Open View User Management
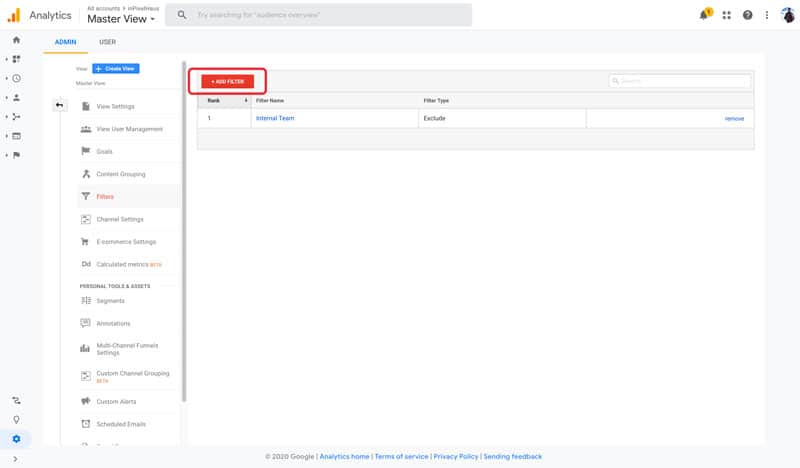The height and width of the screenshot is (468, 800). click(x=130, y=129)
